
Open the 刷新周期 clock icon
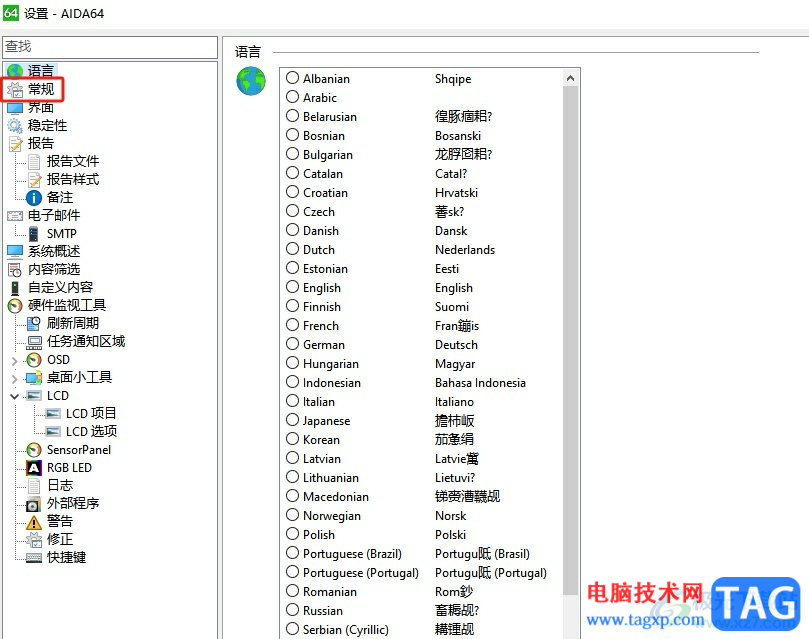[x=34, y=323]
